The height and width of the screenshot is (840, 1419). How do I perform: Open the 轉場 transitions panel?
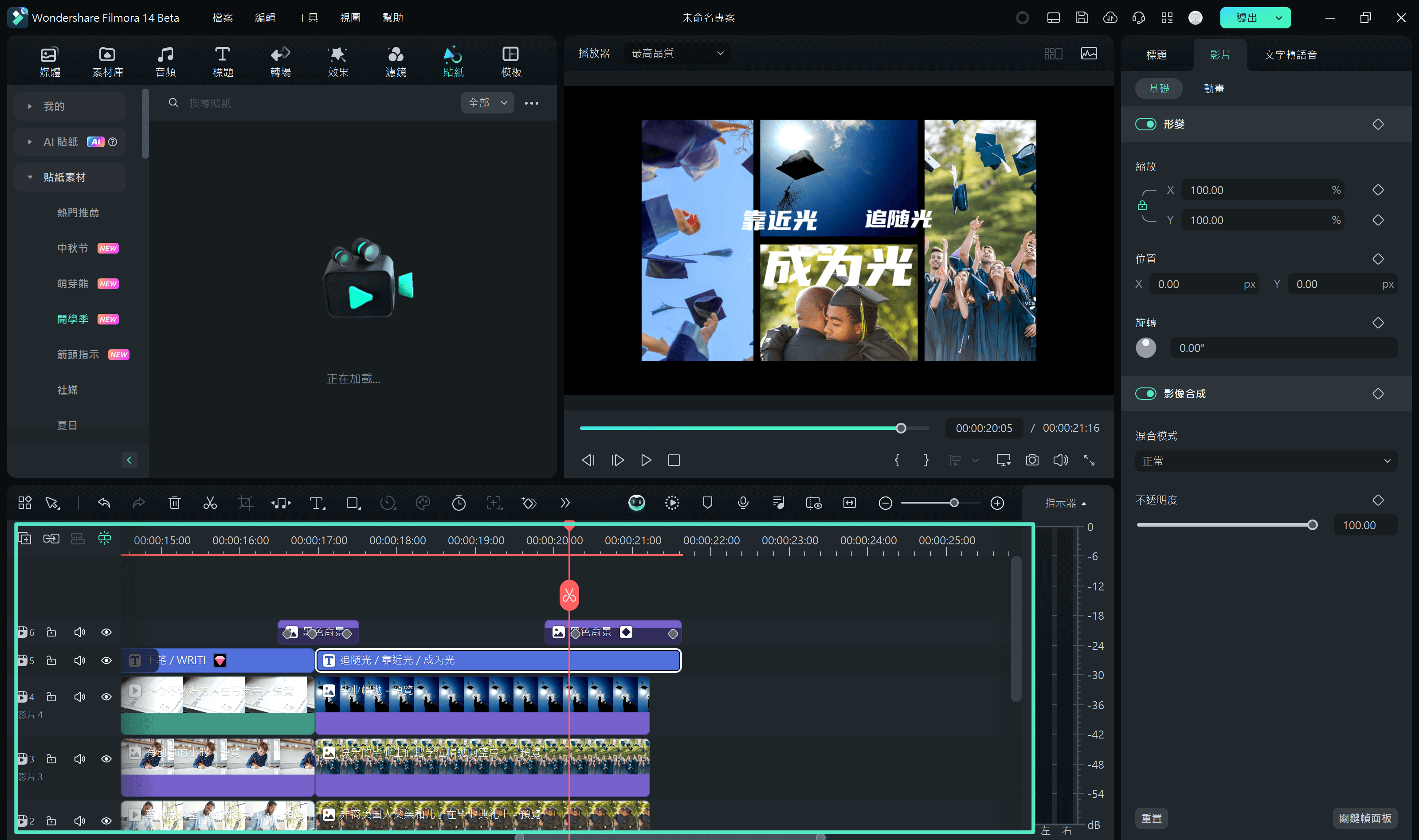tap(280, 62)
